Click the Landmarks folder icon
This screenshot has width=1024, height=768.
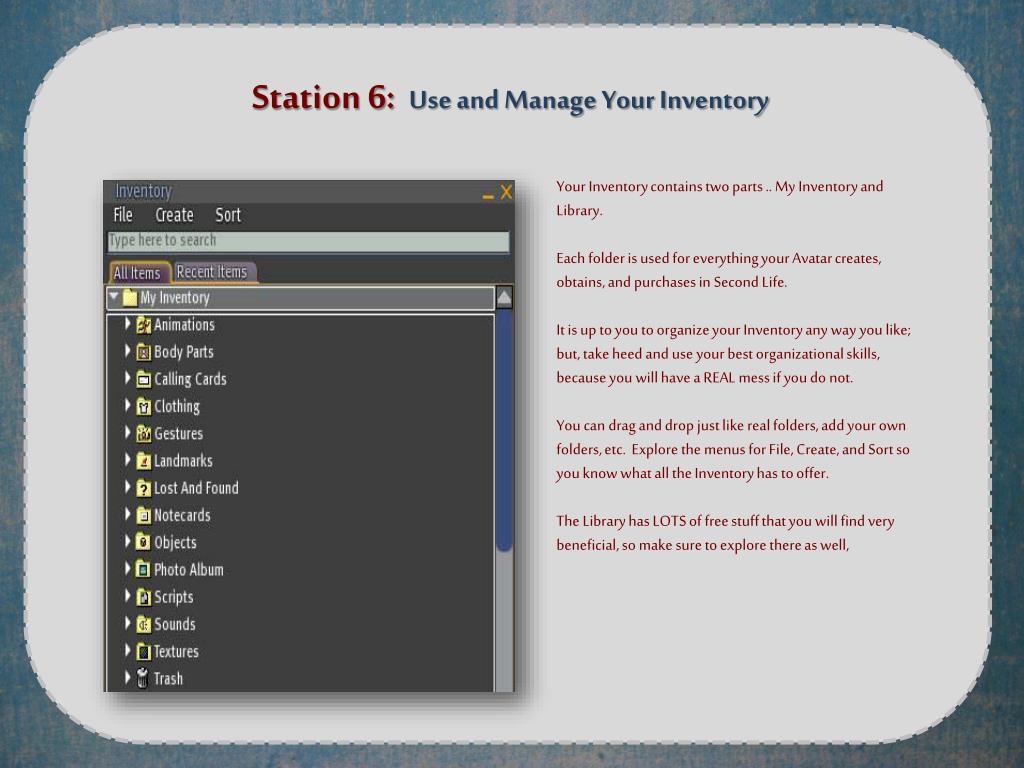pos(144,461)
